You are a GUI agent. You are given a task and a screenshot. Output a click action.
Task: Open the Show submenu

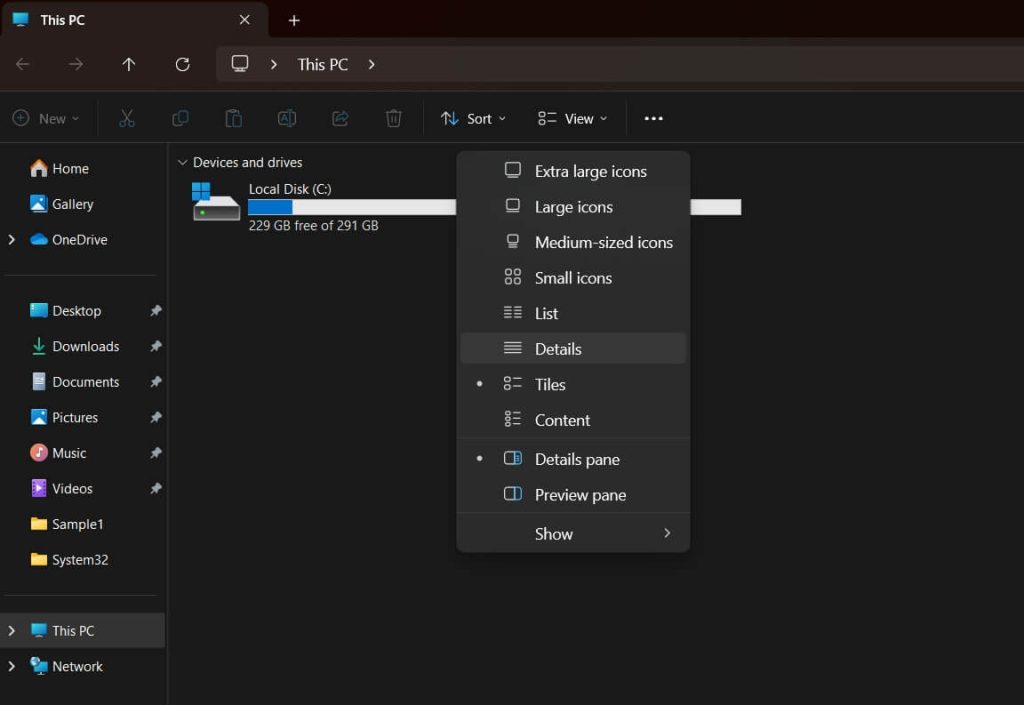coord(573,533)
